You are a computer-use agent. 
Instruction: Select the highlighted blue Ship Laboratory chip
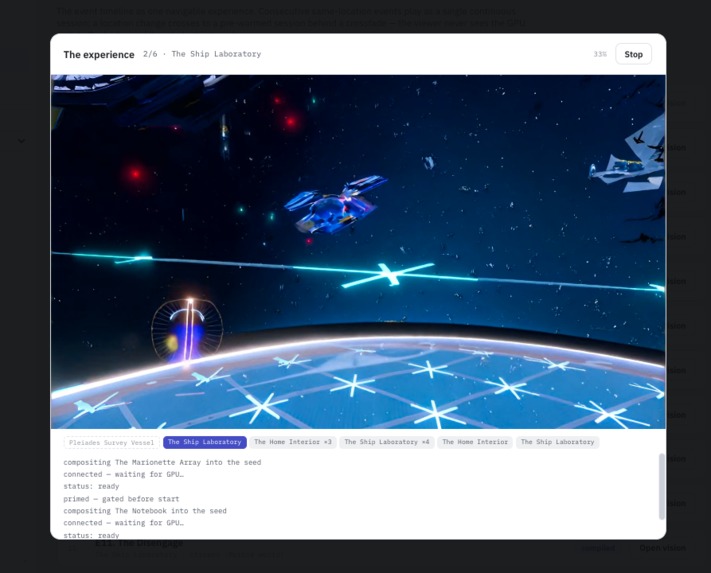(205, 442)
